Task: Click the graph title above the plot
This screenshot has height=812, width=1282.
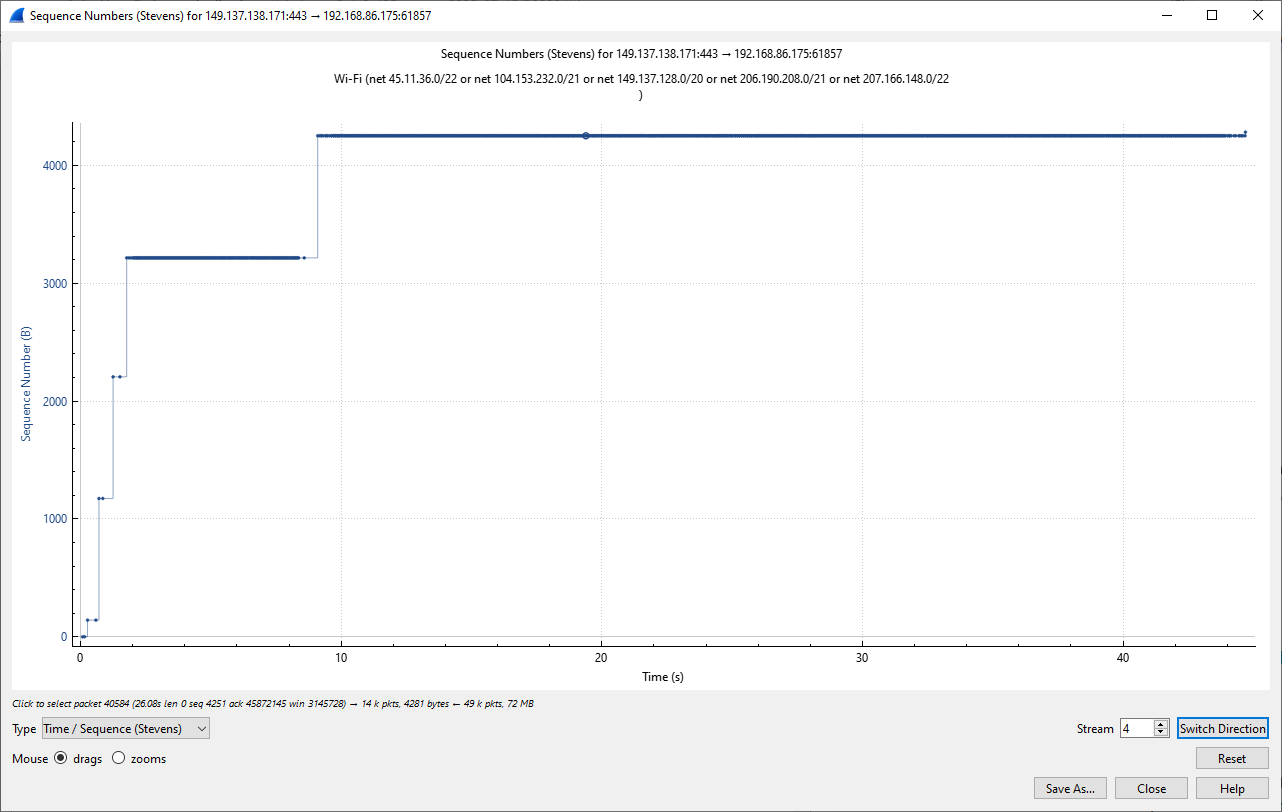Action: point(648,54)
